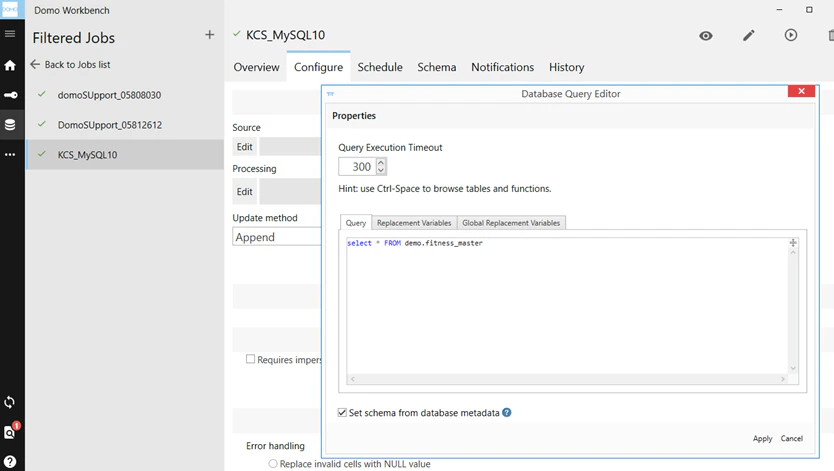
Task: Switch to the Notifications tab
Action: (x=503, y=68)
